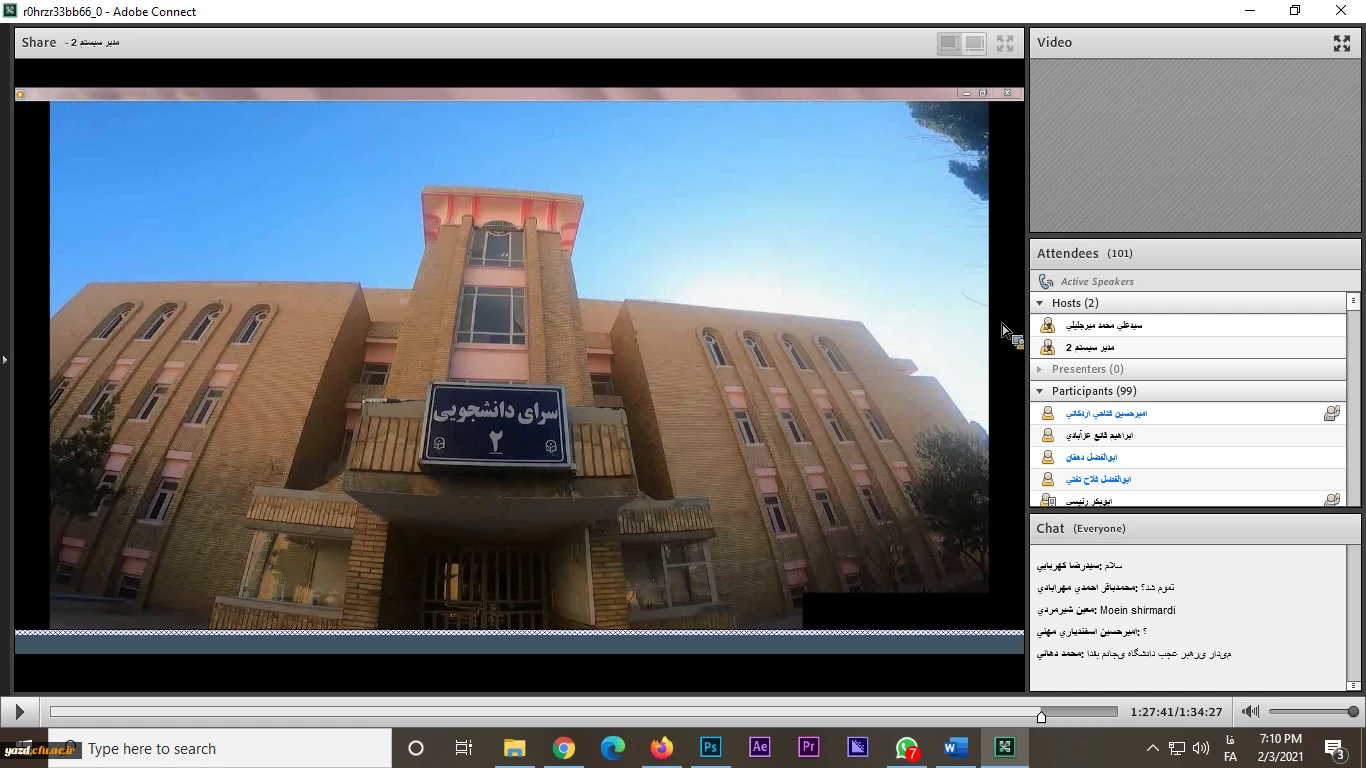Collapse the Hosts (2) group
Image resolution: width=1366 pixels, height=768 pixels.
pyautogui.click(x=1040, y=303)
